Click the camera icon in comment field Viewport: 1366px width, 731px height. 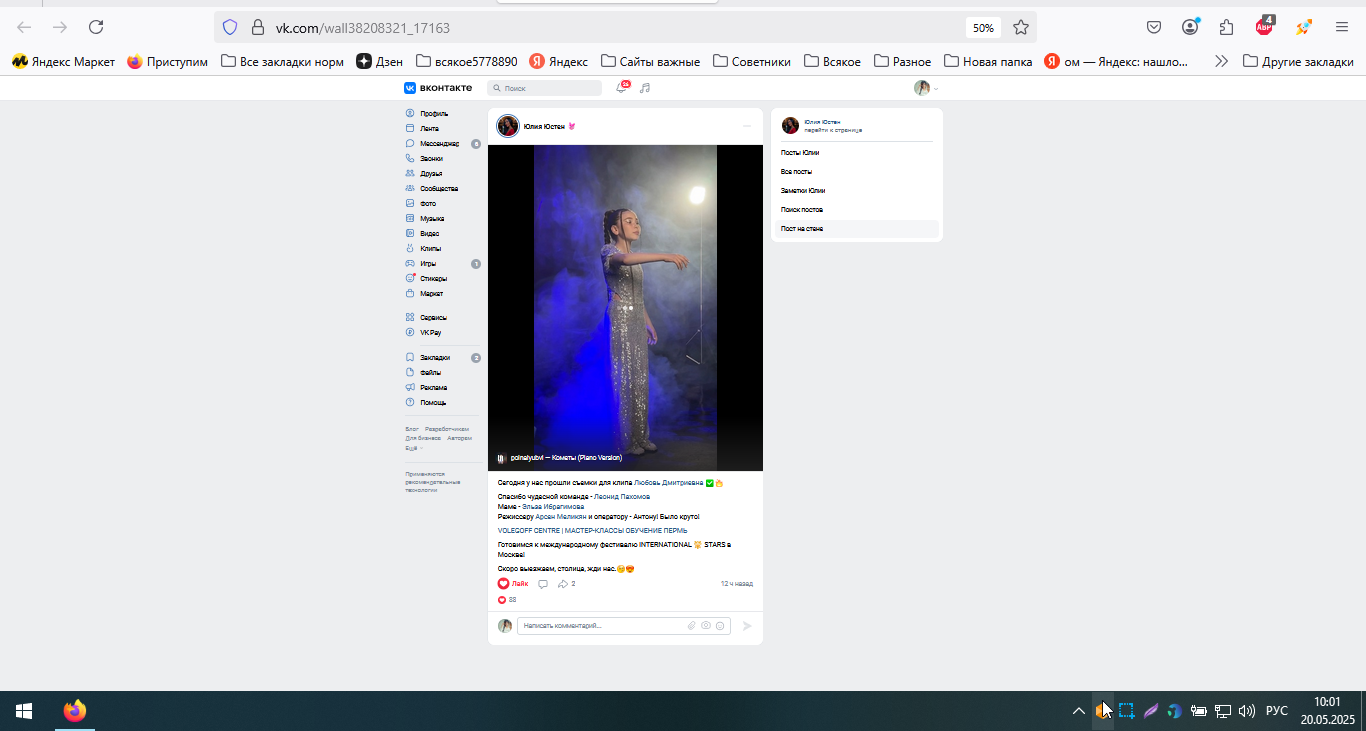coord(706,626)
